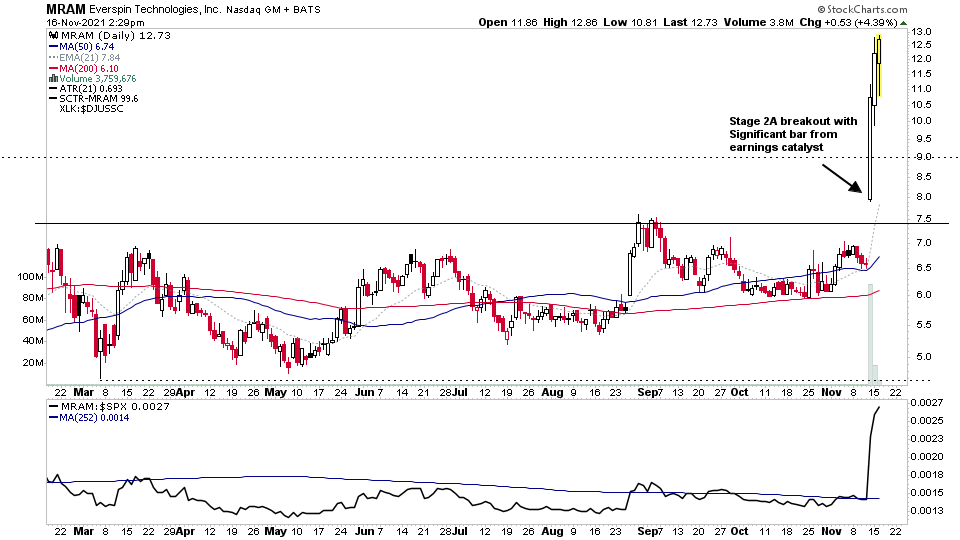Image resolution: width=960 pixels, height=540 pixels.
Task: Click the yellow highlighted latest candlestick
Action: tap(879, 64)
